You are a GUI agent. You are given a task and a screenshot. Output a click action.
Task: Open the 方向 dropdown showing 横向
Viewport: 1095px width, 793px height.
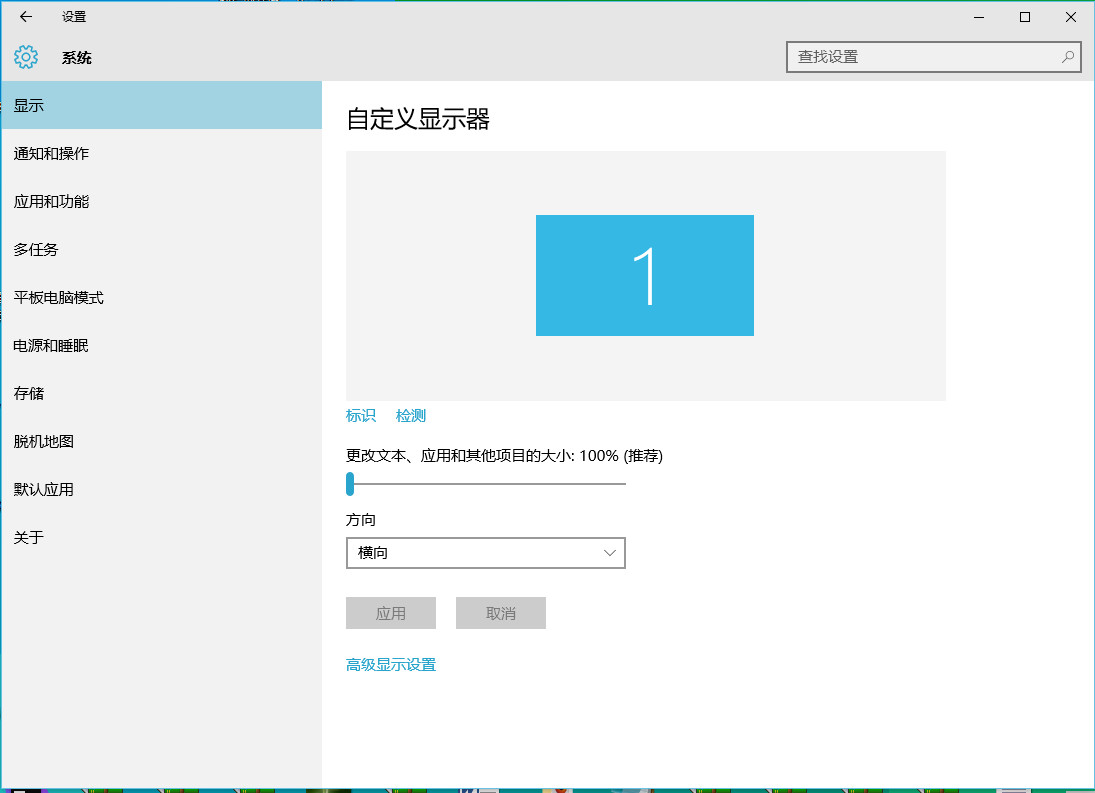(485, 553)
